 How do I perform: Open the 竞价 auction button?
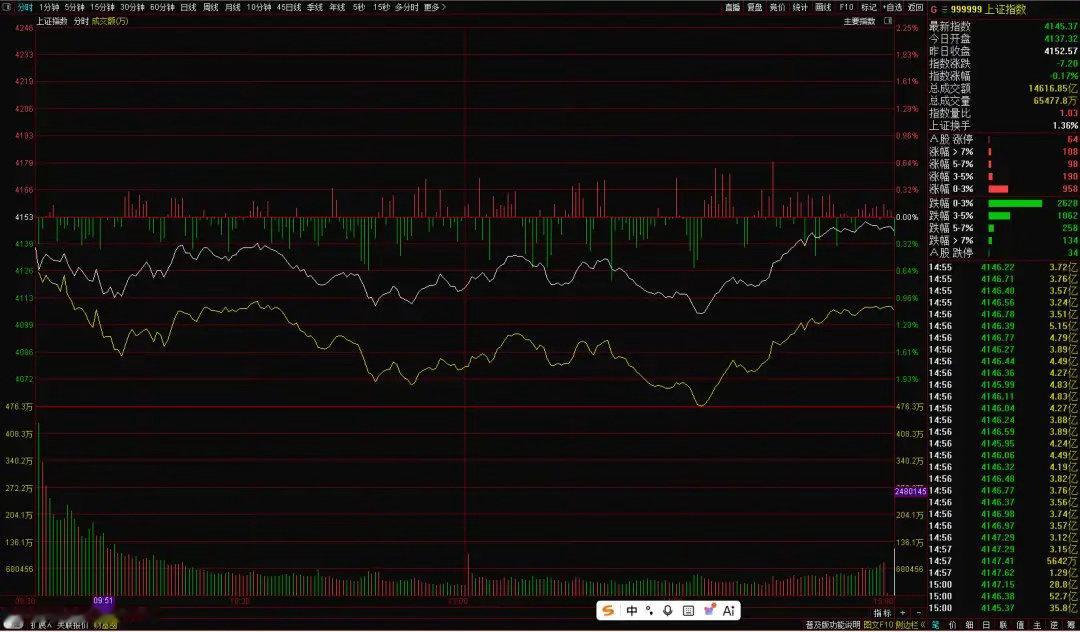[777, 7]
